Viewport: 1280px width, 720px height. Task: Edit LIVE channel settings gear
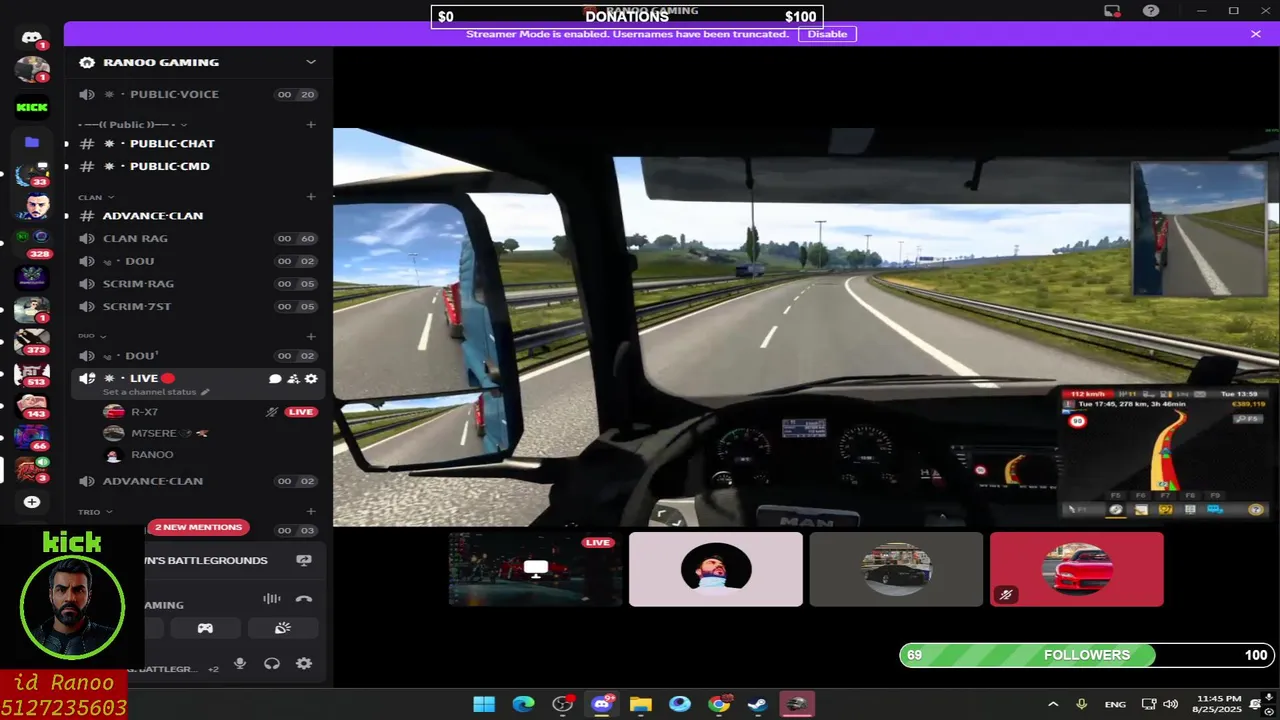[x=311, y=379]
